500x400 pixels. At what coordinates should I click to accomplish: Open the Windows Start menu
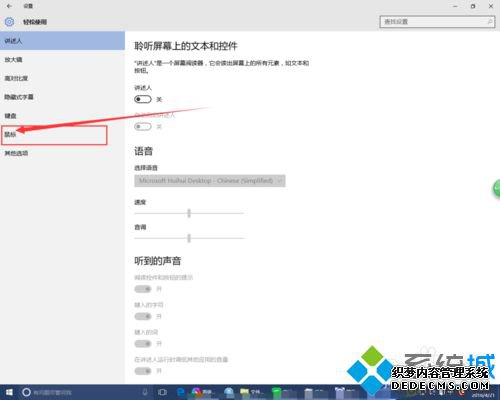[9, 392]
